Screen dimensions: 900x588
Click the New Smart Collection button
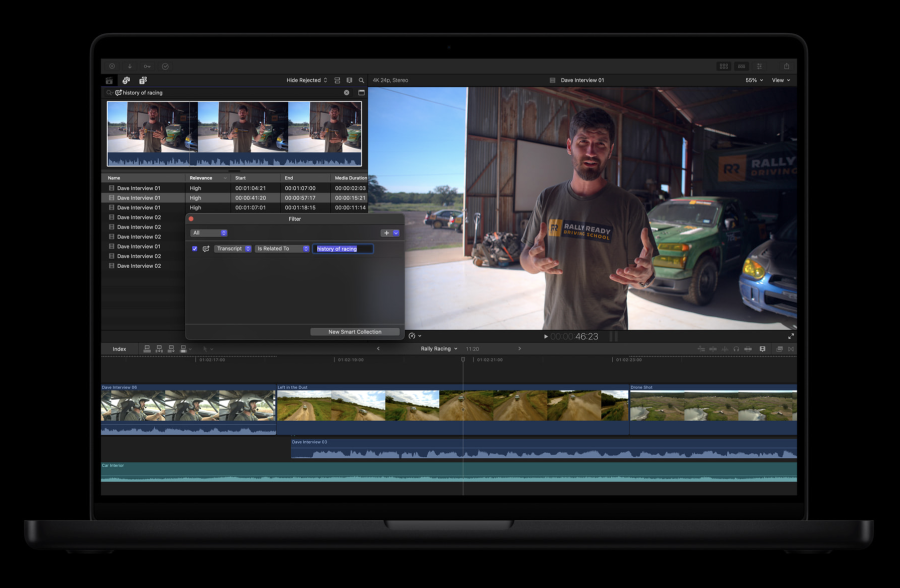click(x=353, y=331)
